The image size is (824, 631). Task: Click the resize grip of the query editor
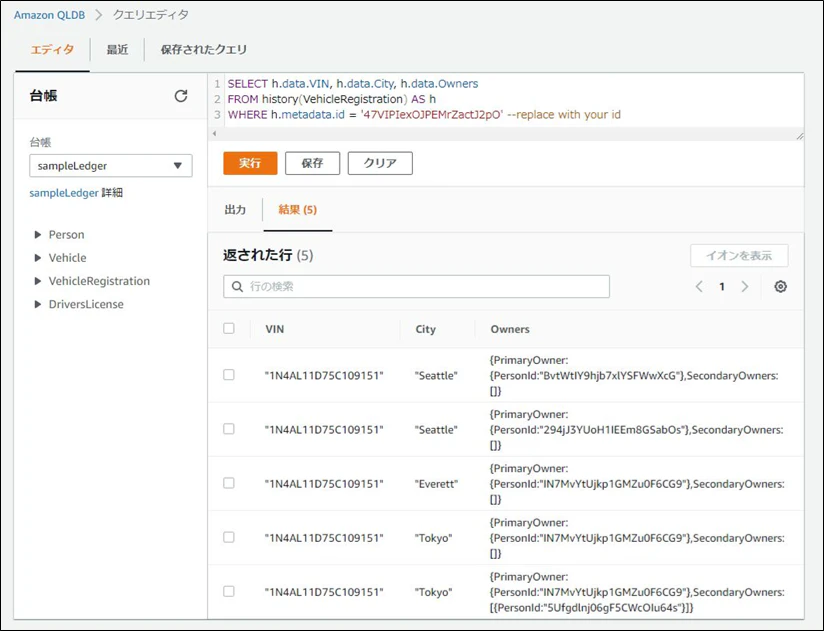(799, 136)
